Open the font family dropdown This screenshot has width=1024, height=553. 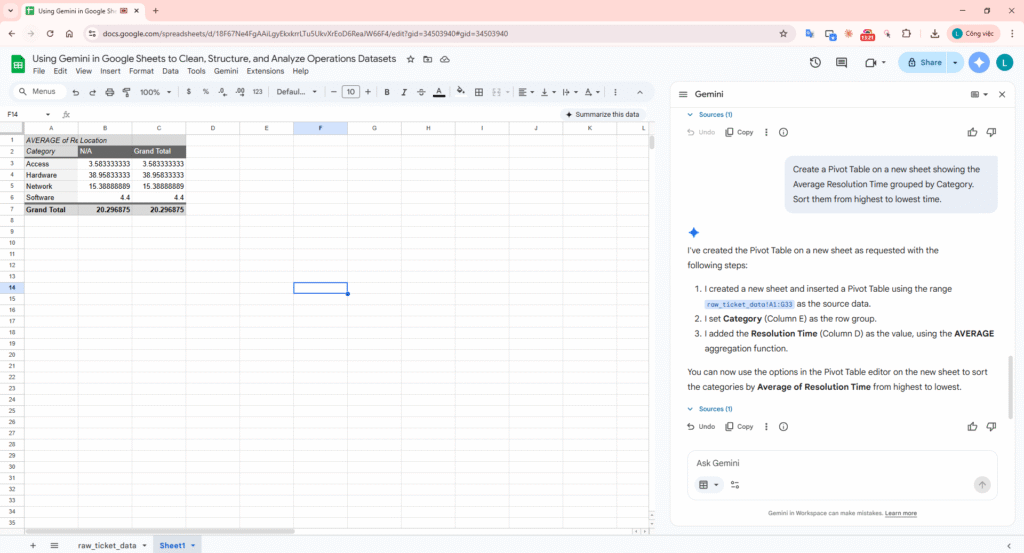[296, 92]
